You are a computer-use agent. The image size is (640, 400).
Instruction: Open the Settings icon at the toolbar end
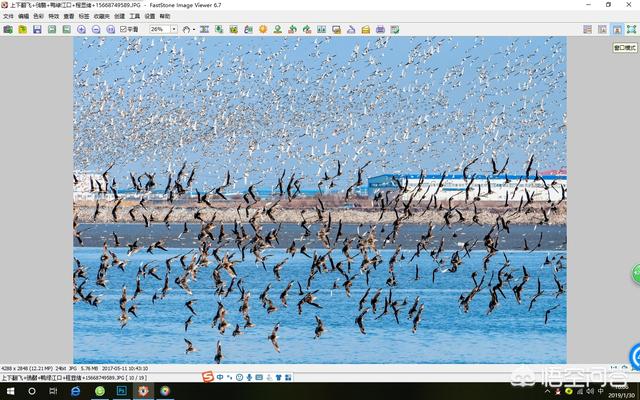click(x=395, y=29)
